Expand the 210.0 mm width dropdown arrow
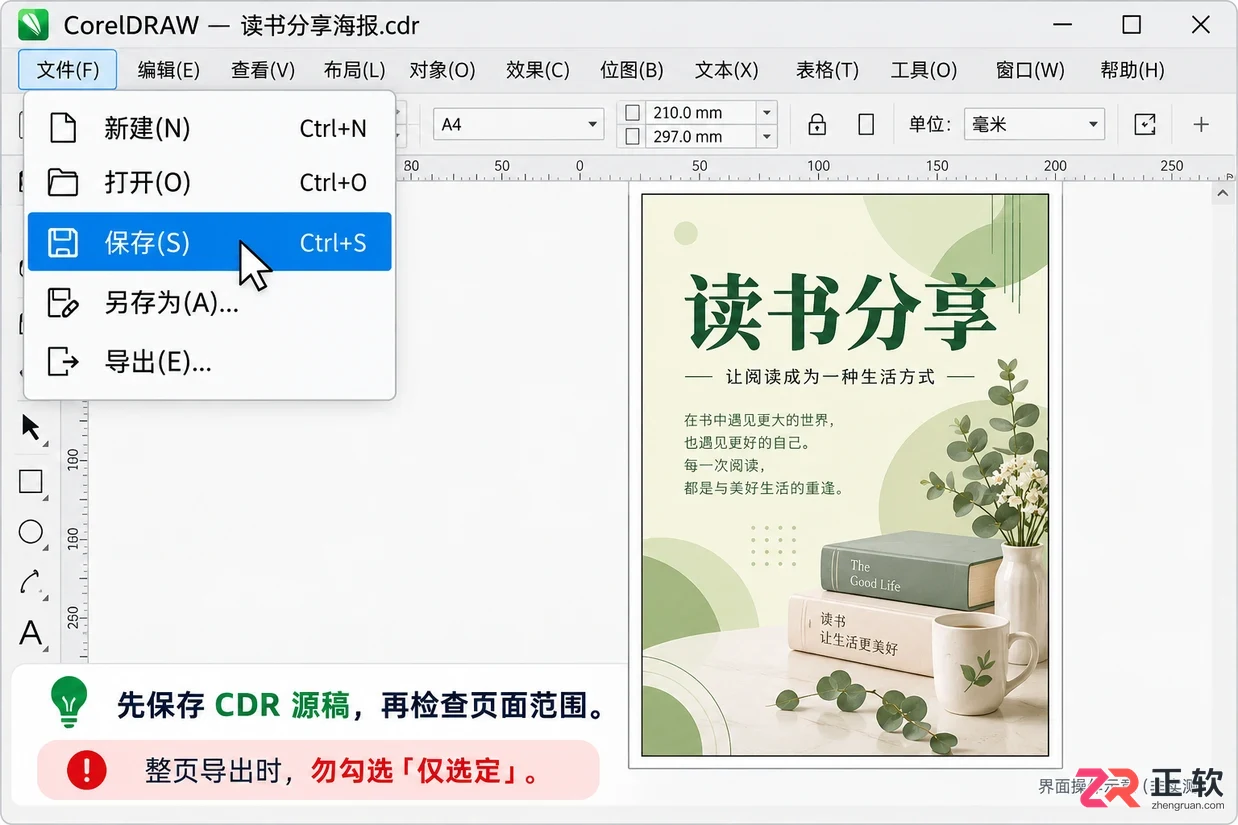The height and width of the screenshot is (825, 1238). 767,113
